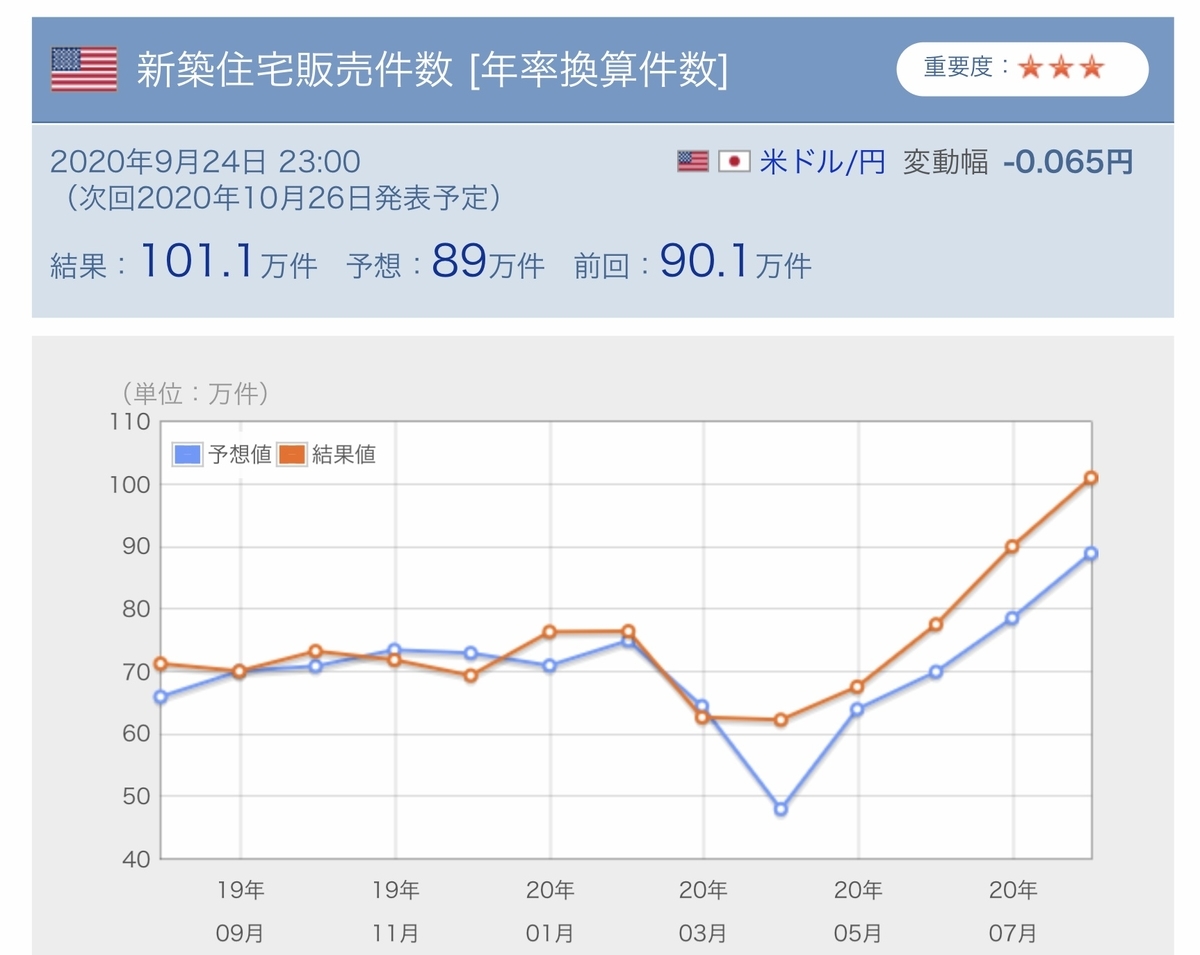Click the date 2020年9月24日 23:00
The height and width of the screenshot is (955, 1200).
(205, 161)
